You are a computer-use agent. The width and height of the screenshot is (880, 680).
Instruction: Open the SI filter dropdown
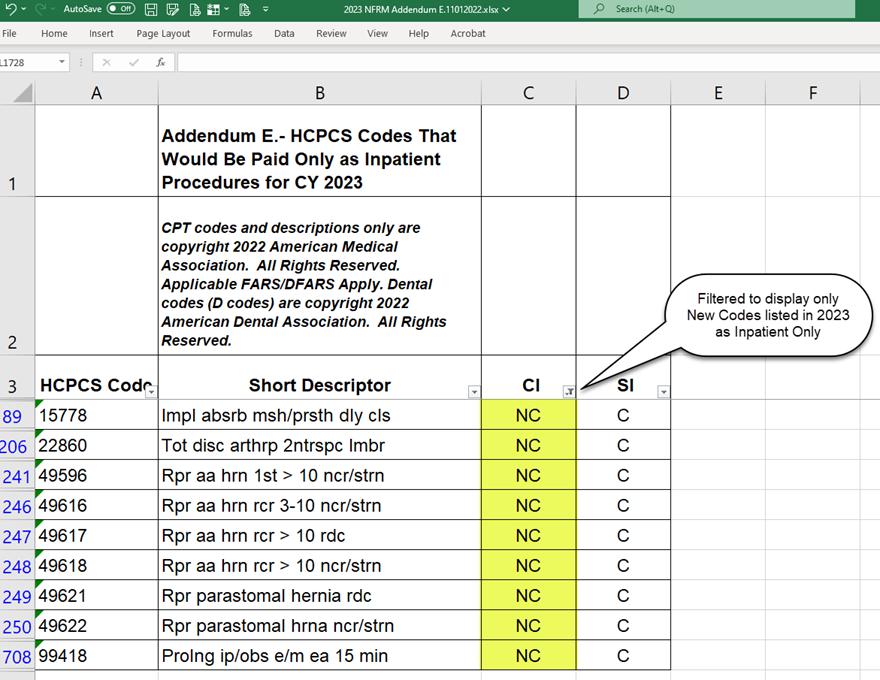pos(663,392)
